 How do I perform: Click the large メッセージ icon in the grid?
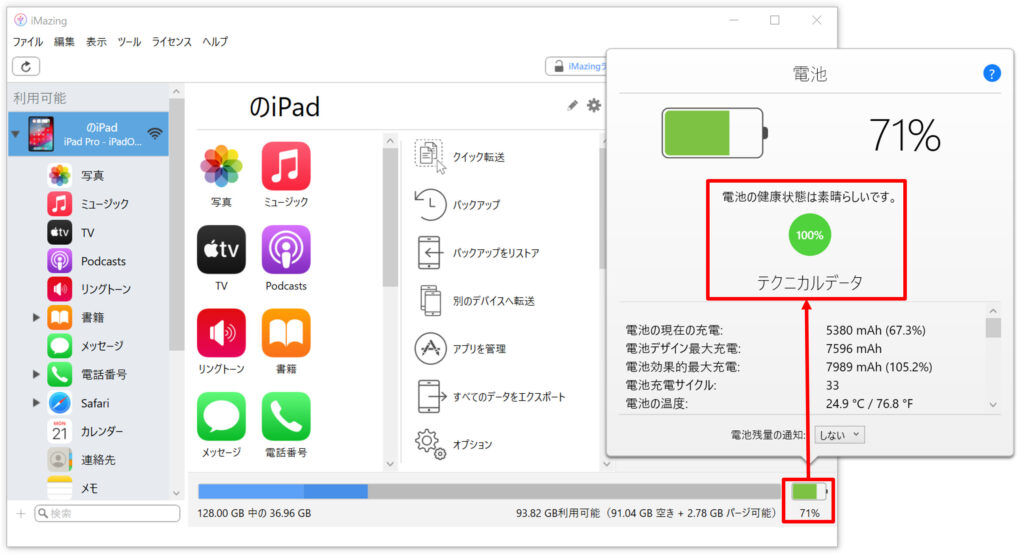tap(221, 417)
